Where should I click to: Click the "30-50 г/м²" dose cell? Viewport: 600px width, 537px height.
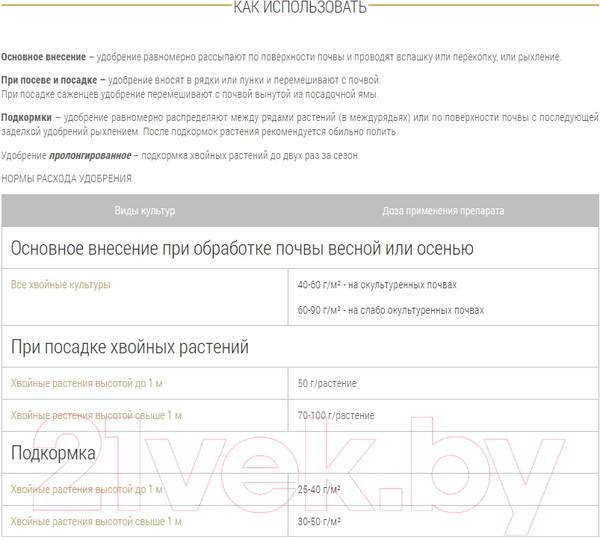pyautogui.click(x=320, y=521)
